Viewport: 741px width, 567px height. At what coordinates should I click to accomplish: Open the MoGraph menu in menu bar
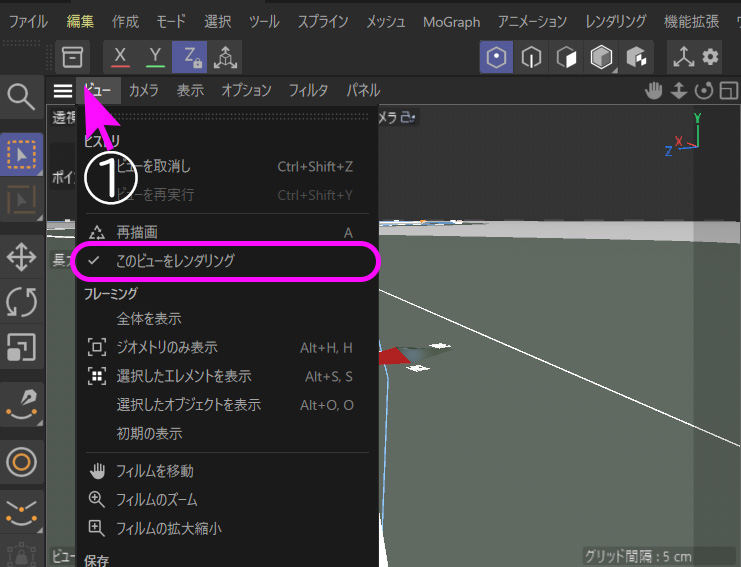click(451, 21)
